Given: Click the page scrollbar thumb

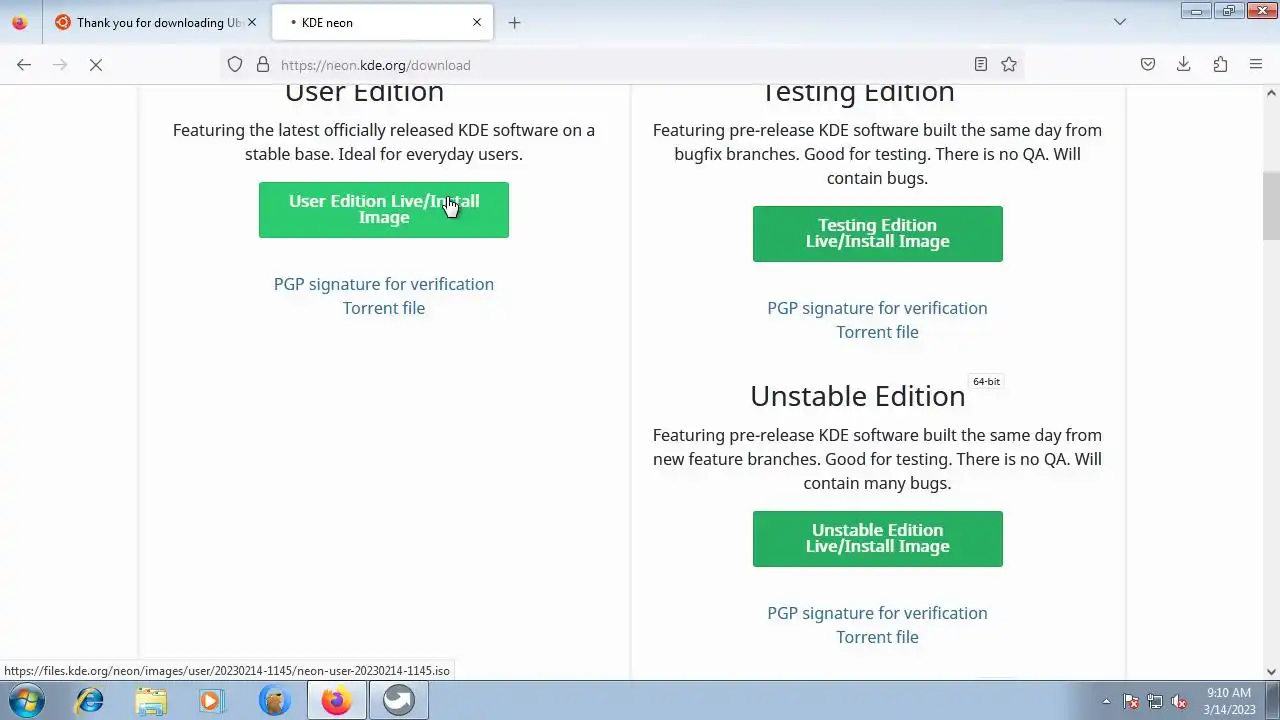Looking at the screenshot, I should click(x=1271, y=206).
